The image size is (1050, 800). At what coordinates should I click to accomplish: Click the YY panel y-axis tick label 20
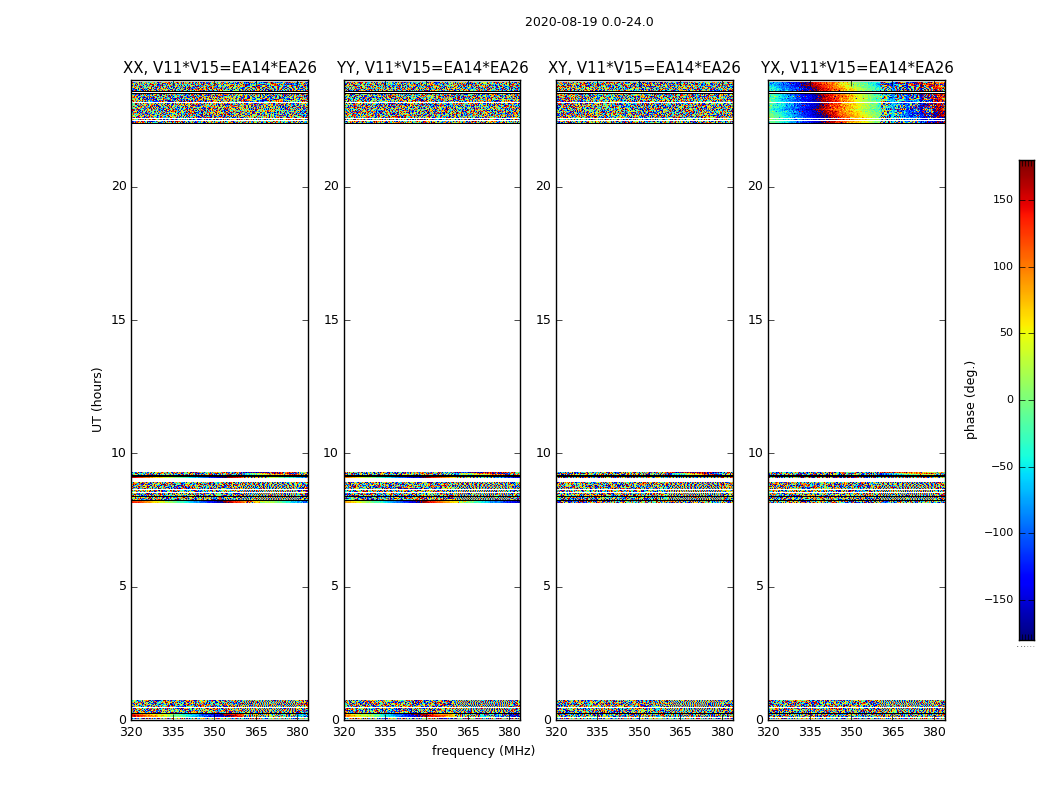[x=331, y=186]
